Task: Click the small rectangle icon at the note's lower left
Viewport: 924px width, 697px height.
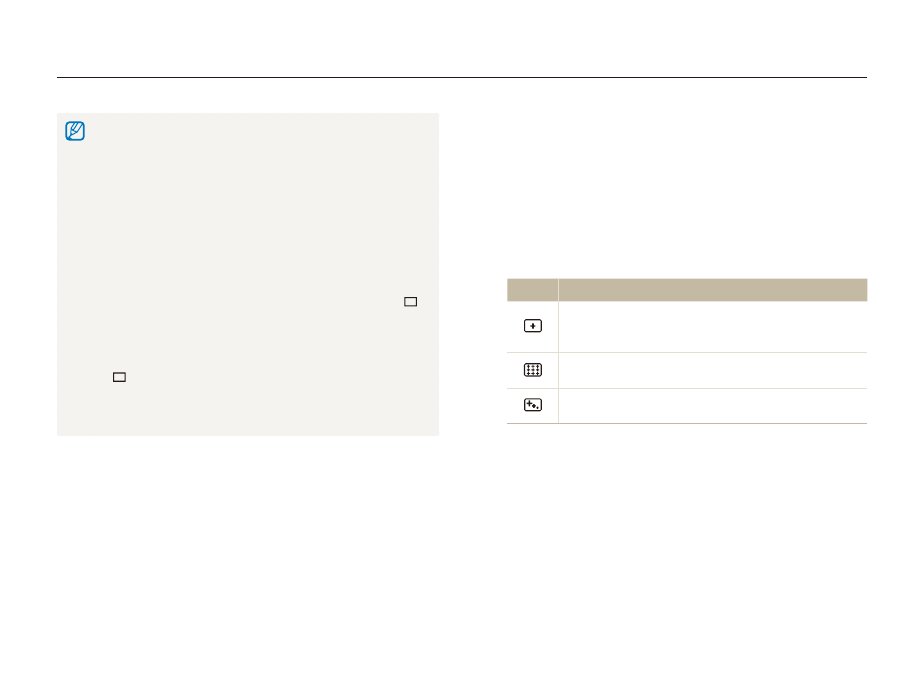Action: click(x=119, y=378)
